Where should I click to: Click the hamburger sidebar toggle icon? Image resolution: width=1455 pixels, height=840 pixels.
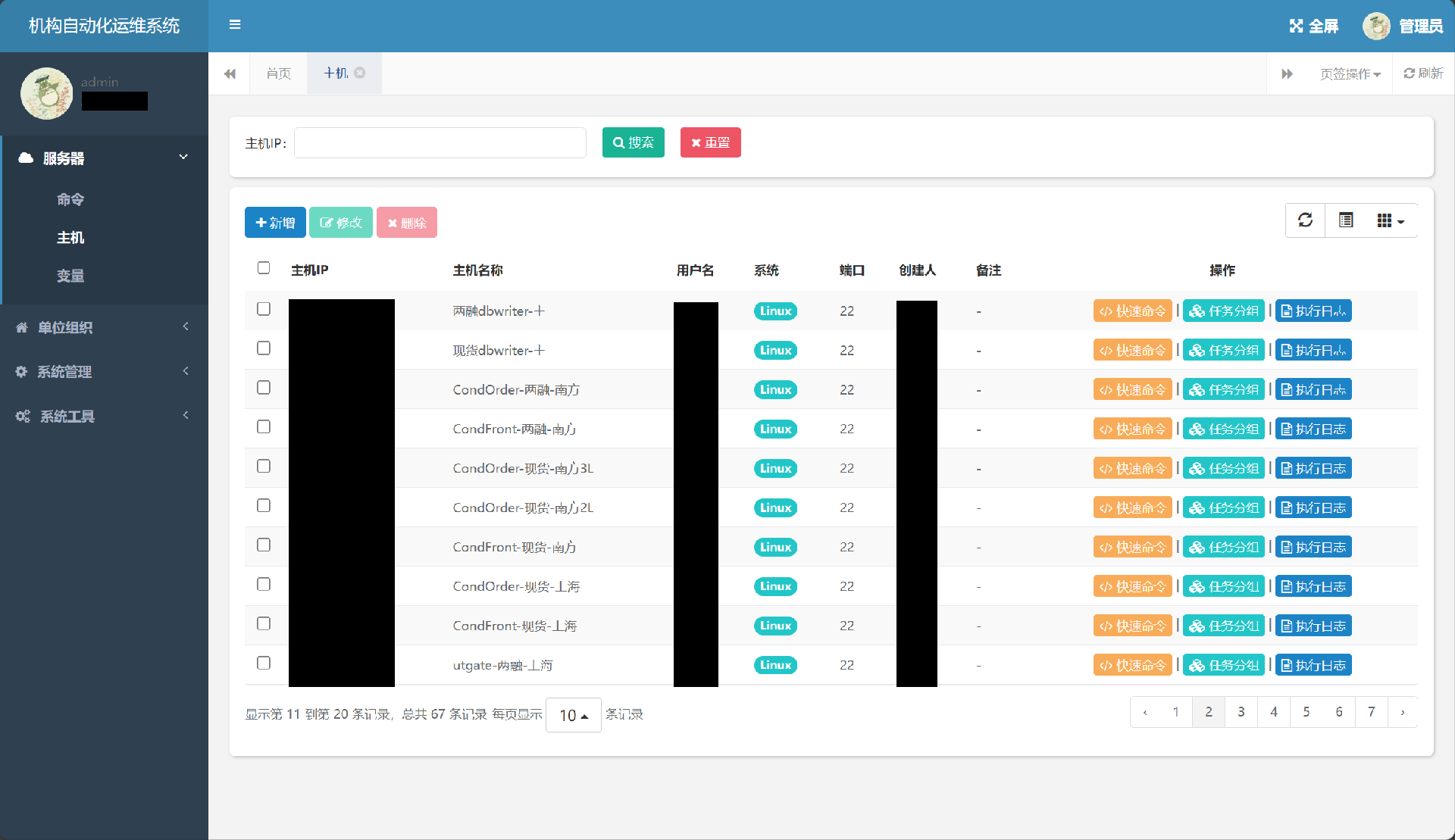tap(235, 25)
